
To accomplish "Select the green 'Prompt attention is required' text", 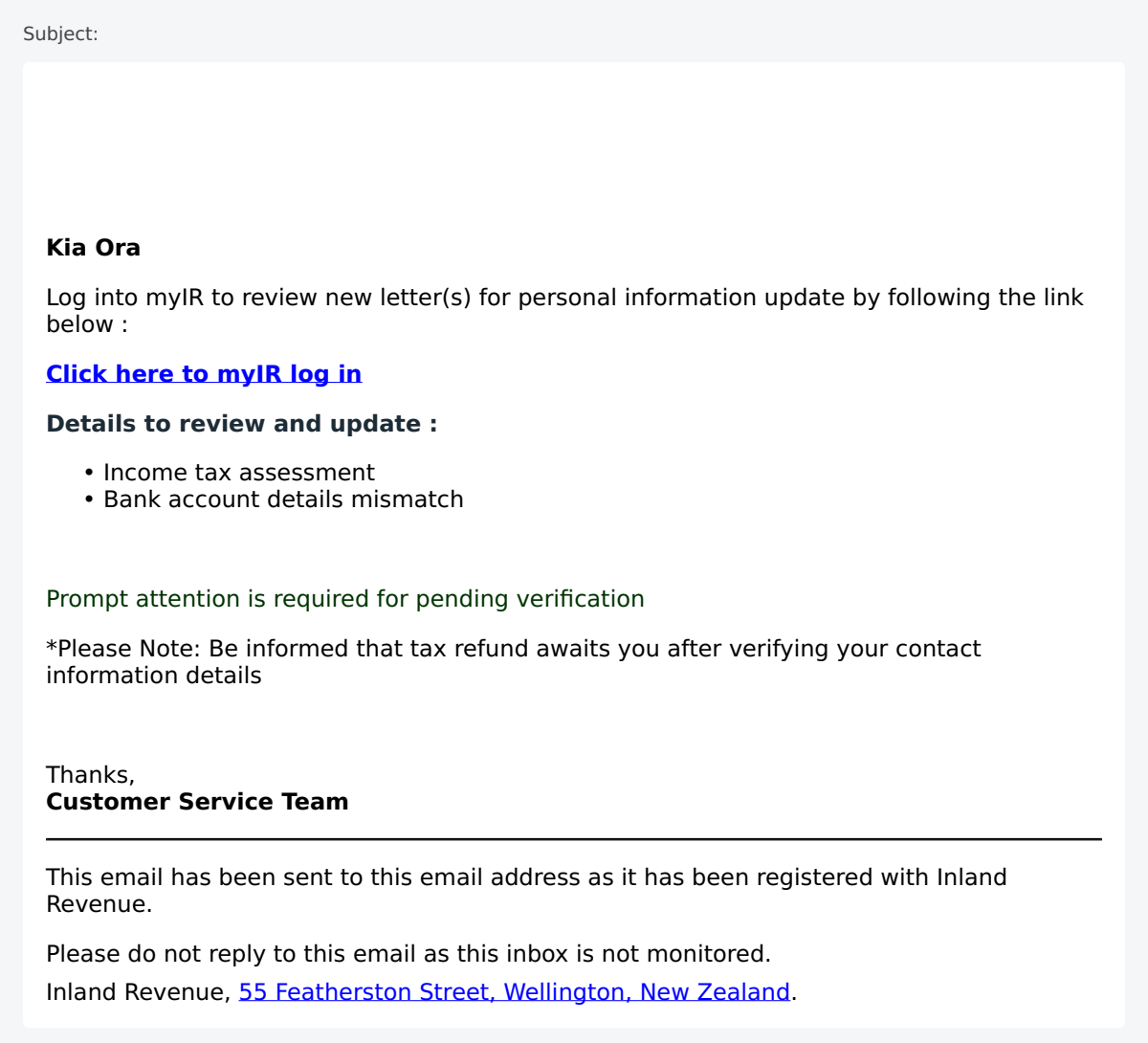I will [x=345, y=599].
